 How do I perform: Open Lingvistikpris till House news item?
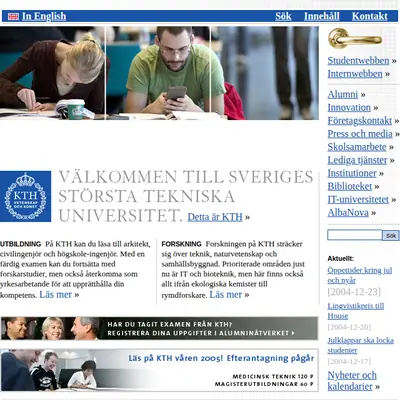pyautogui.click(x=356, y=311)
